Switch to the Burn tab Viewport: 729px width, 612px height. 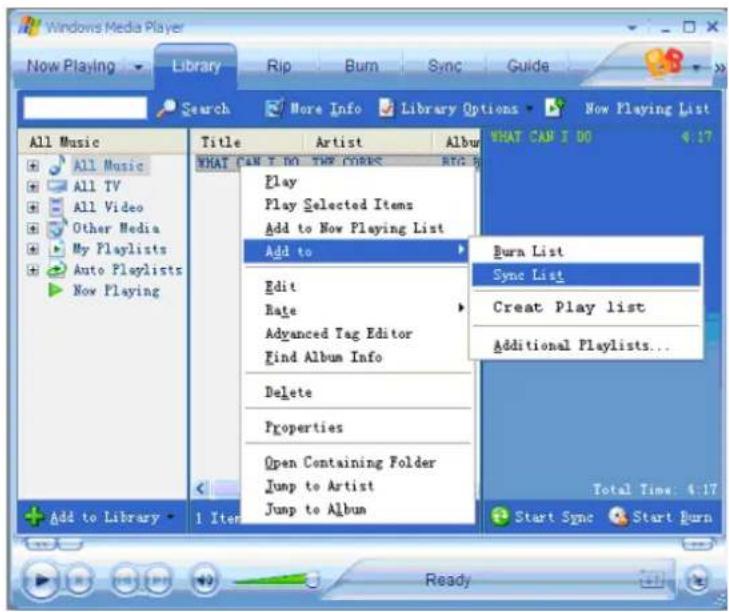tap(361, 66)
